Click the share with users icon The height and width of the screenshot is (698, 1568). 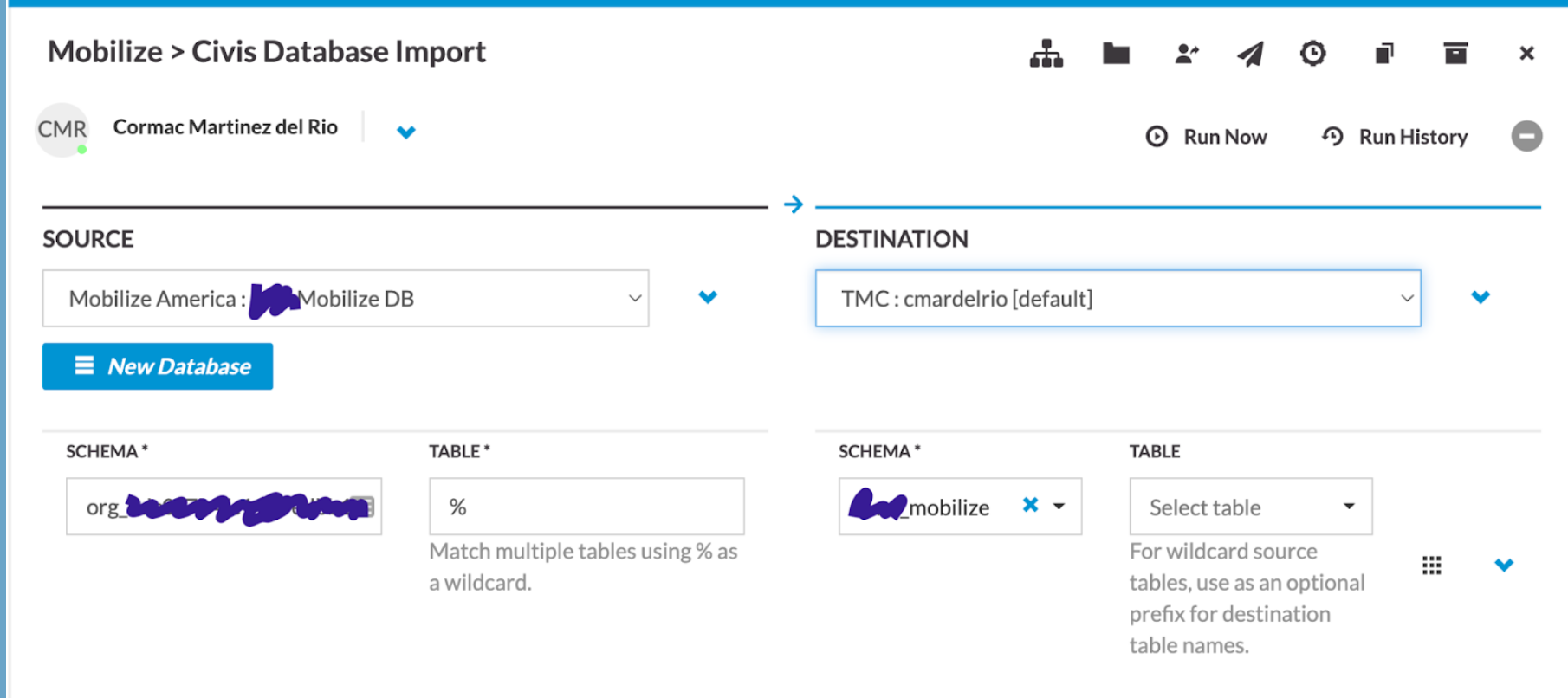[1186, 54]
